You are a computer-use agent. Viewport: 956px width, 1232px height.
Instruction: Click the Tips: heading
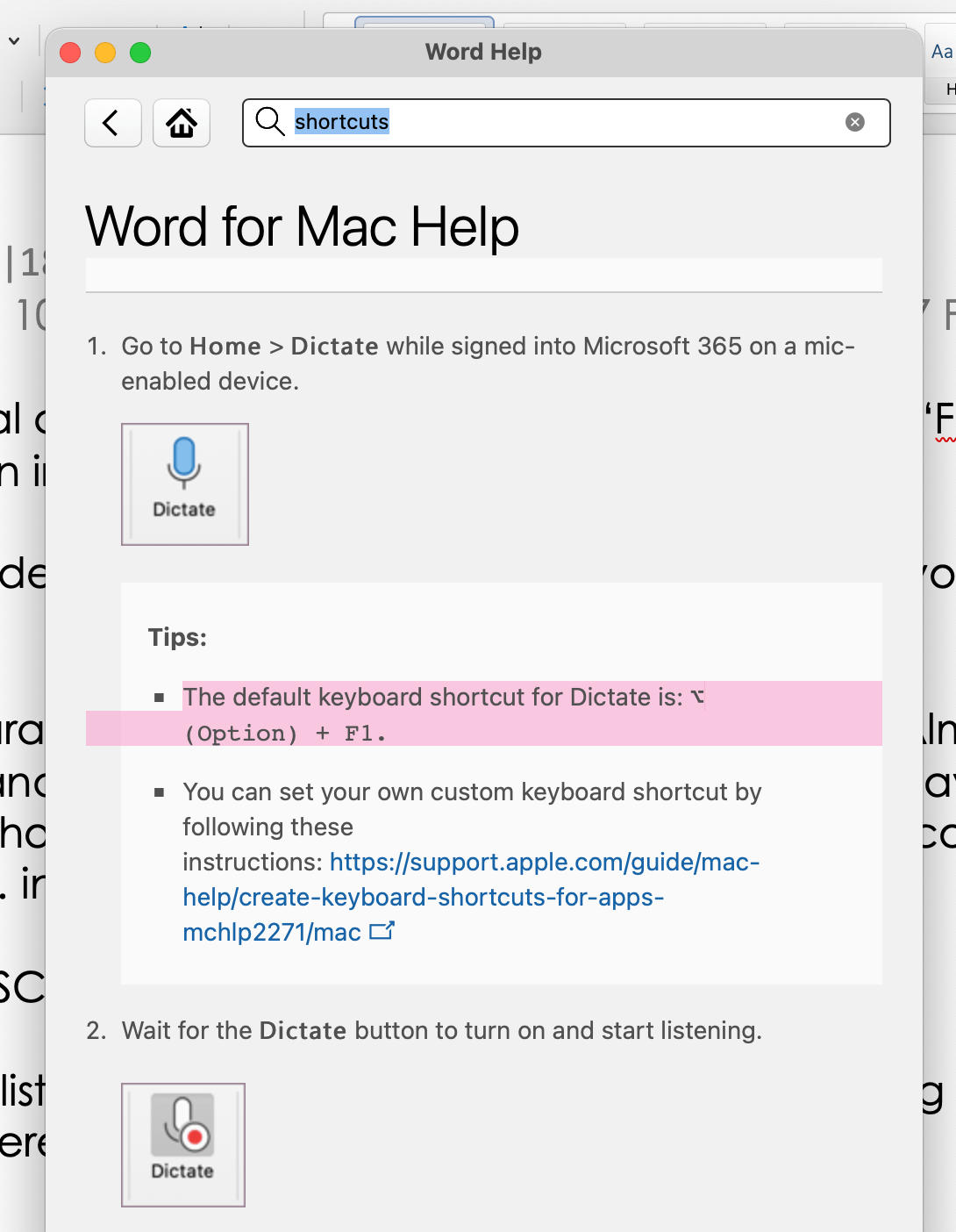pyautogui.click(x=177, y=637)
